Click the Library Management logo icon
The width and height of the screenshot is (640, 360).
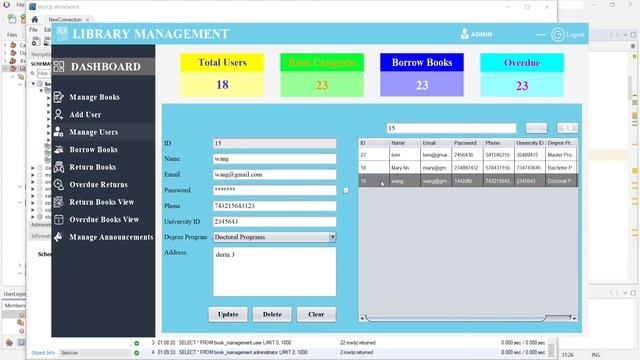coord(62,33)
